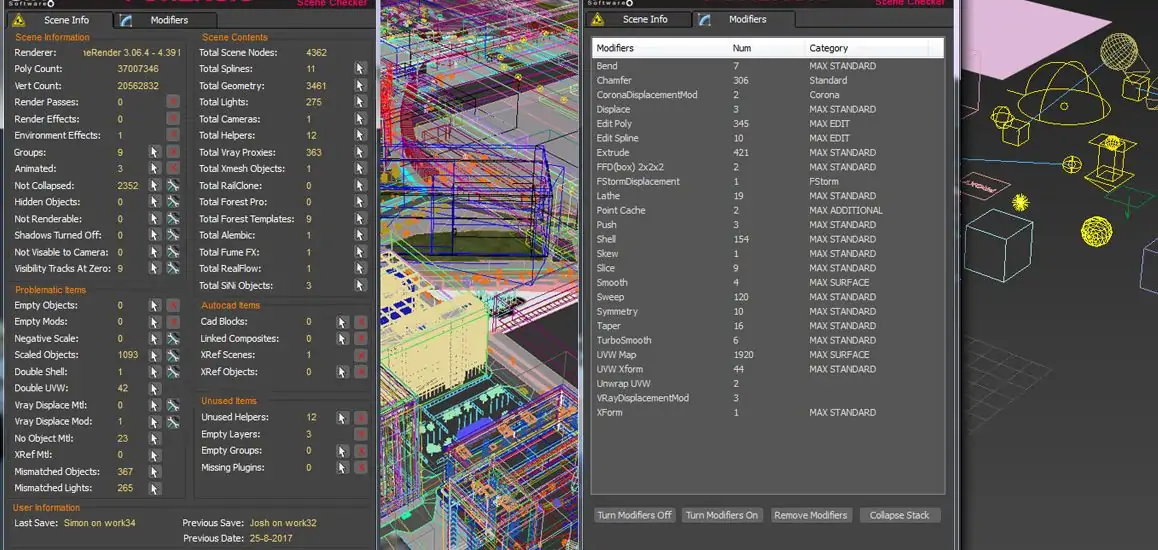The width and height of the screenshot is (1158, 550).
Task: Click the fix icon for Vray Displace Mod
Action: [173, 422]
